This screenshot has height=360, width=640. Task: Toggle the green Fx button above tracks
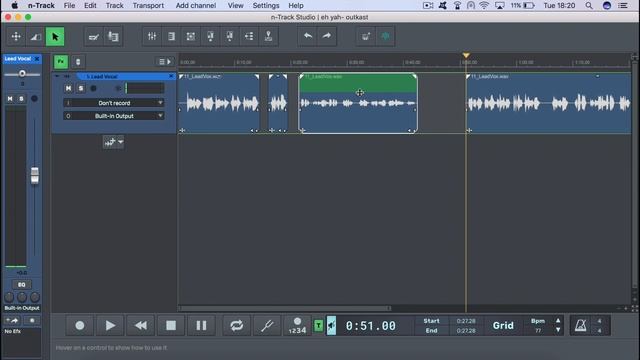coord(61,62)
